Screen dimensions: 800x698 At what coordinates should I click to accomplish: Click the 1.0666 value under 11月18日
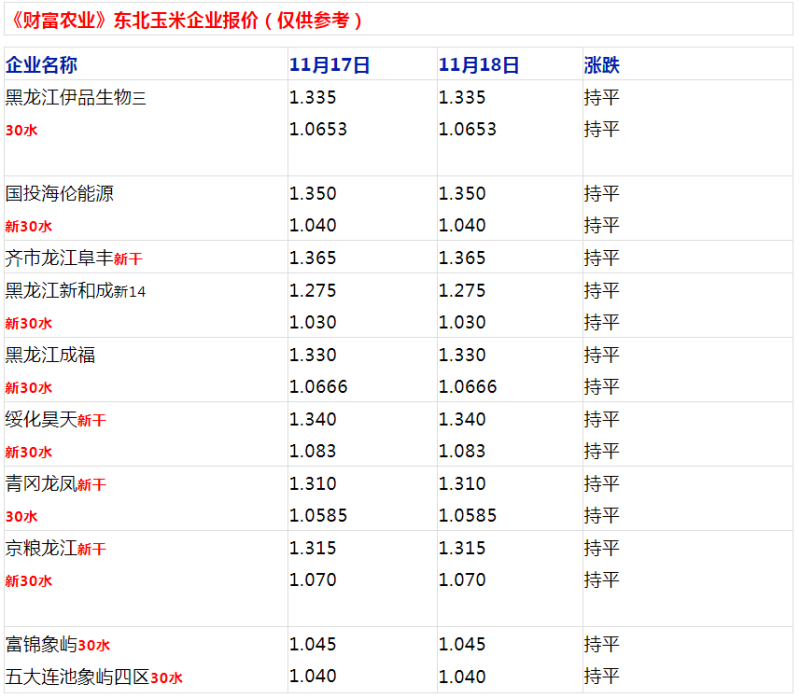467,387
